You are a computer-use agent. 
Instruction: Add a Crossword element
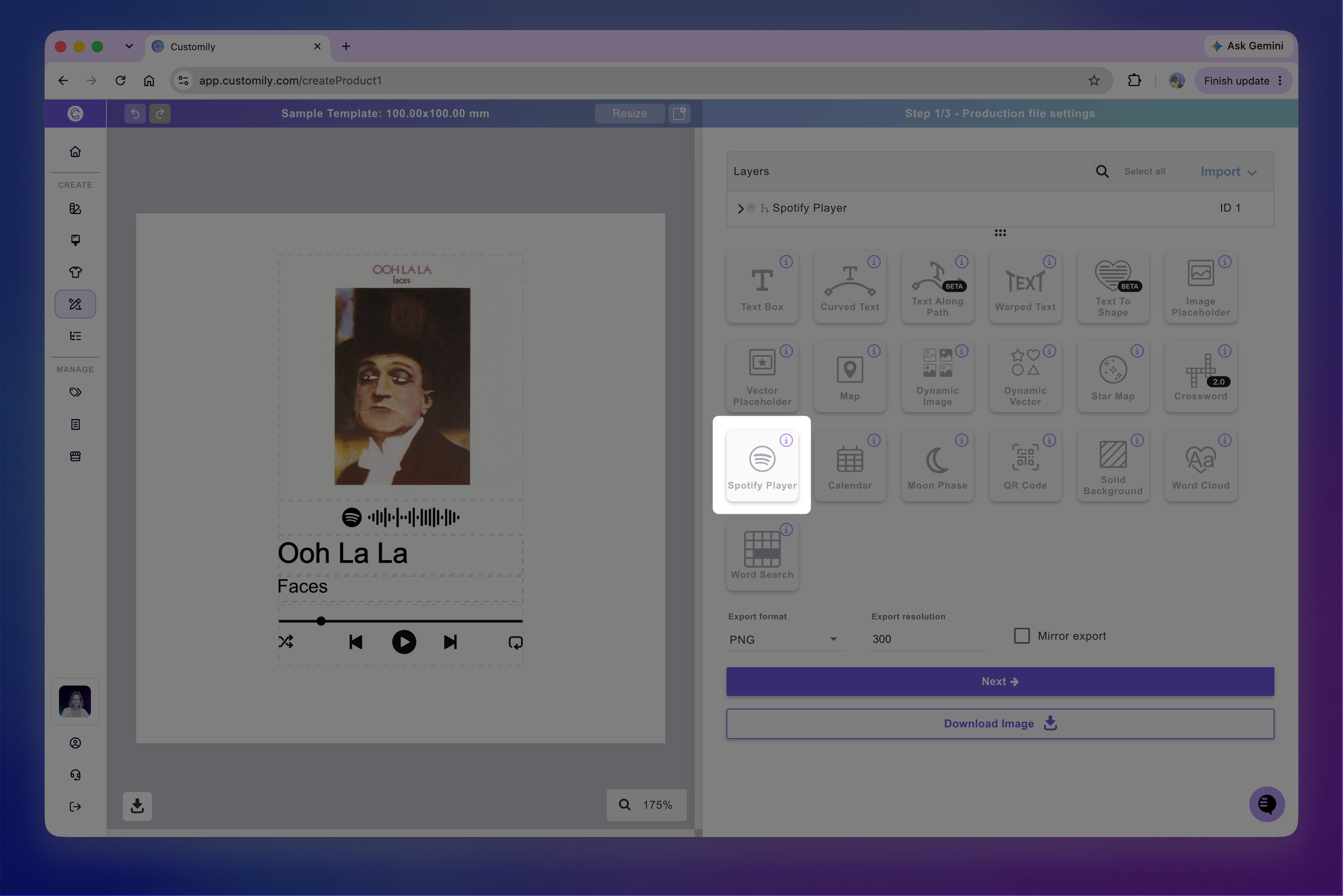coord(1201,376)
